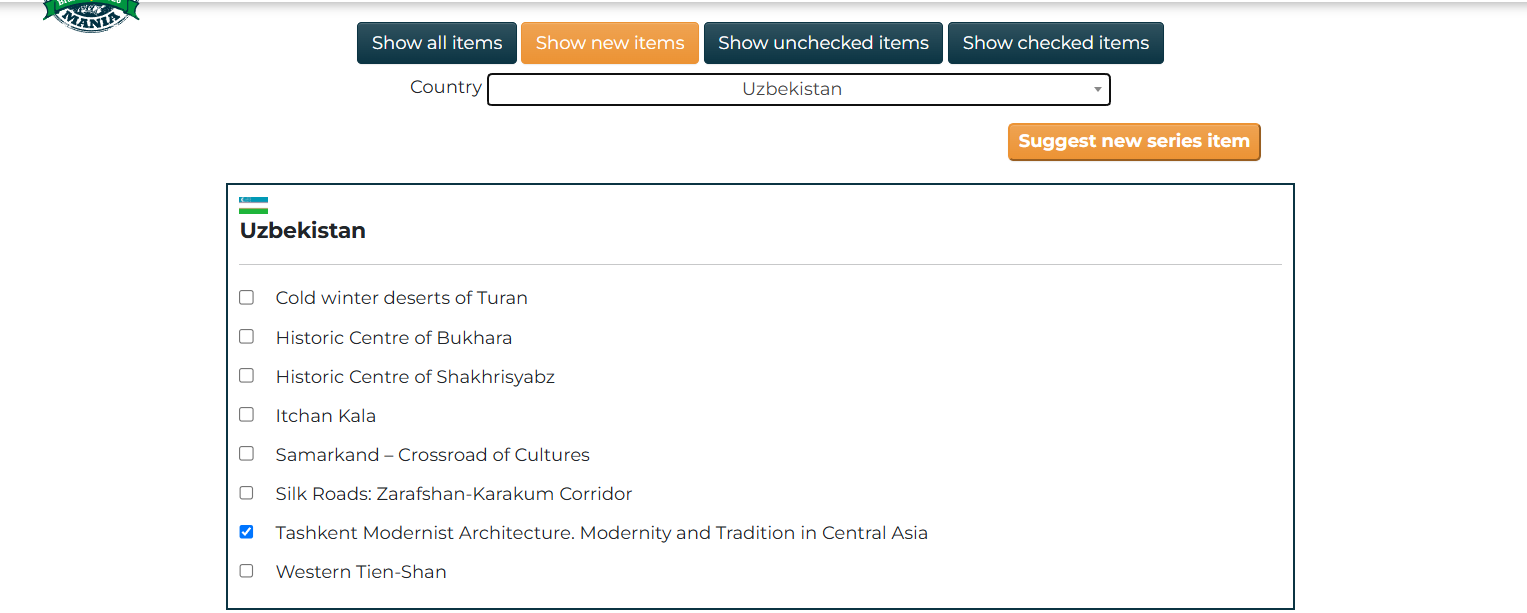Click the Western Tien-Shan label text
The width and height of the screenshot is (1527, 613).
tap(361, 572)
